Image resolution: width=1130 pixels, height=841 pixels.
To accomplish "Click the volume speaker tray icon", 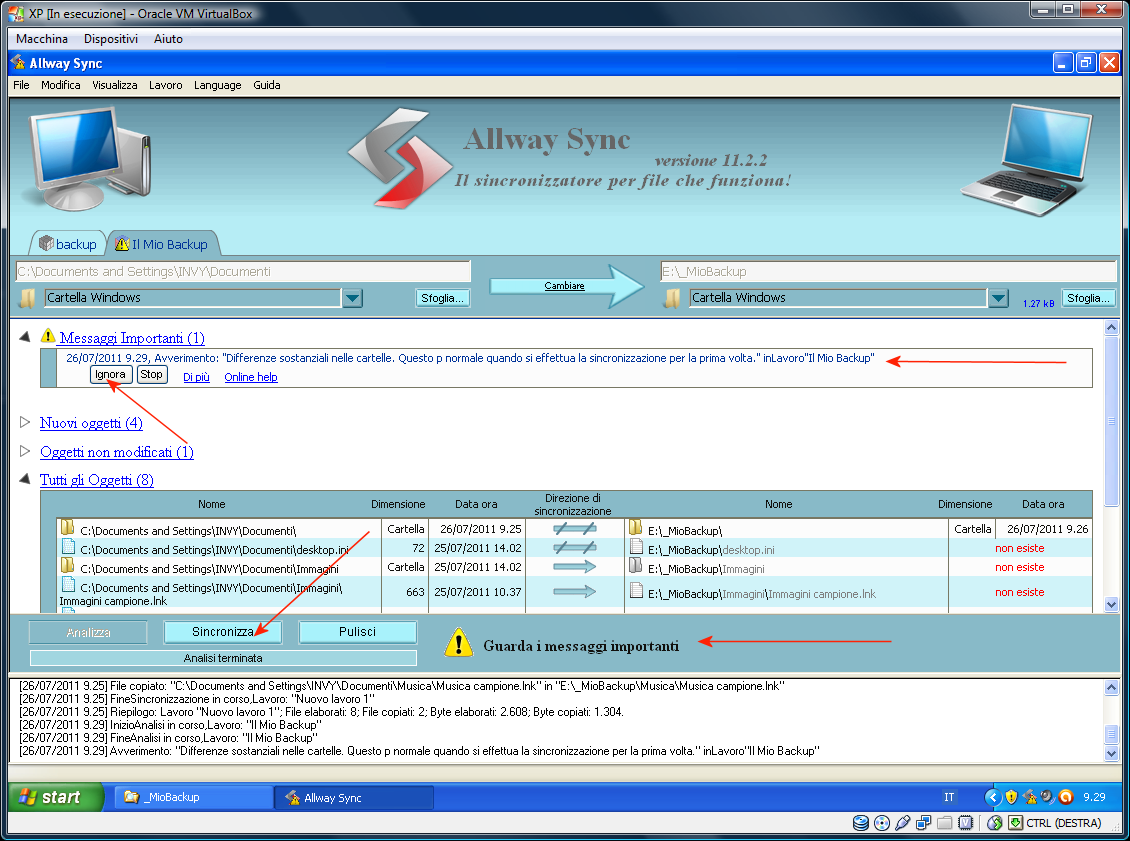I will click(x=1047, y=797).
